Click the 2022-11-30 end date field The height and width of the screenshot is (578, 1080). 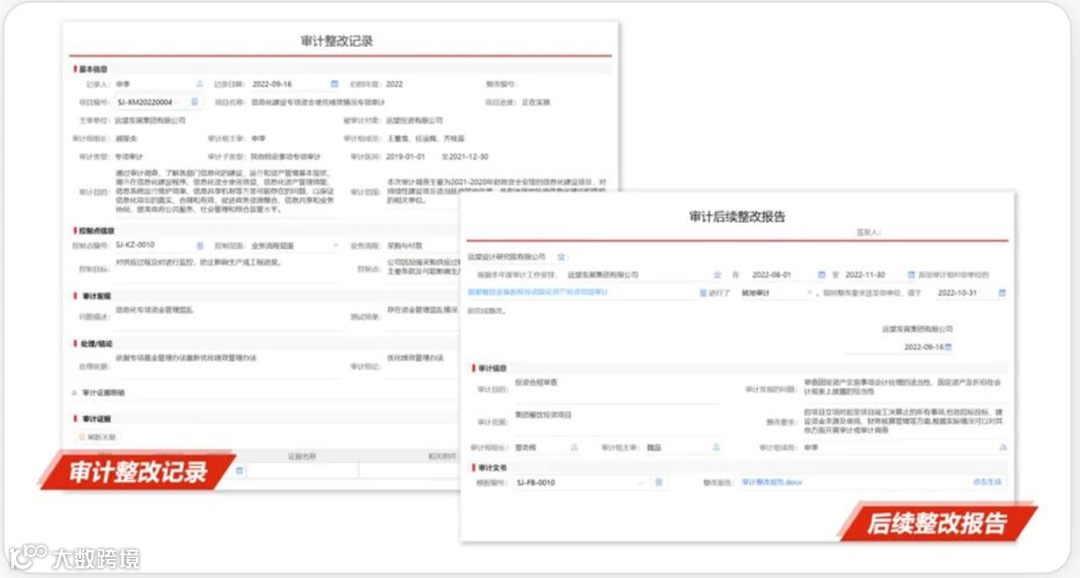pyautogui.click(x=865, y=275)
